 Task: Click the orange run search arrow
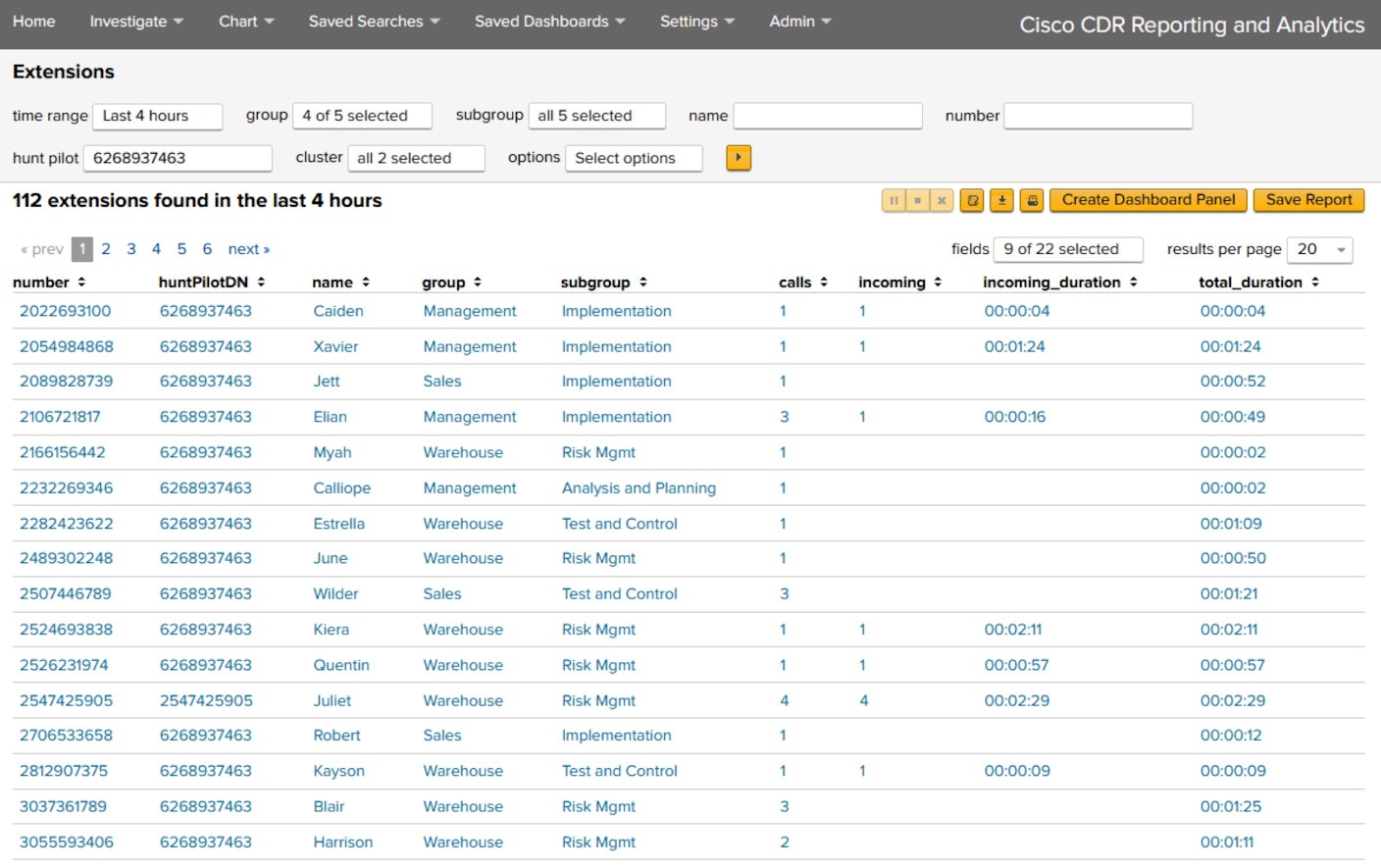(x=739, y=158)
